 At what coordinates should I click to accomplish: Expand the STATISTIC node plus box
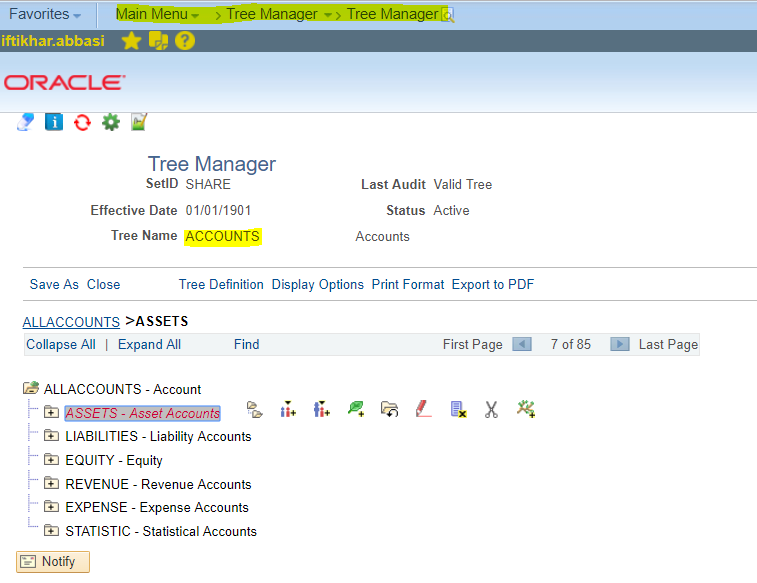pos(51,531)
